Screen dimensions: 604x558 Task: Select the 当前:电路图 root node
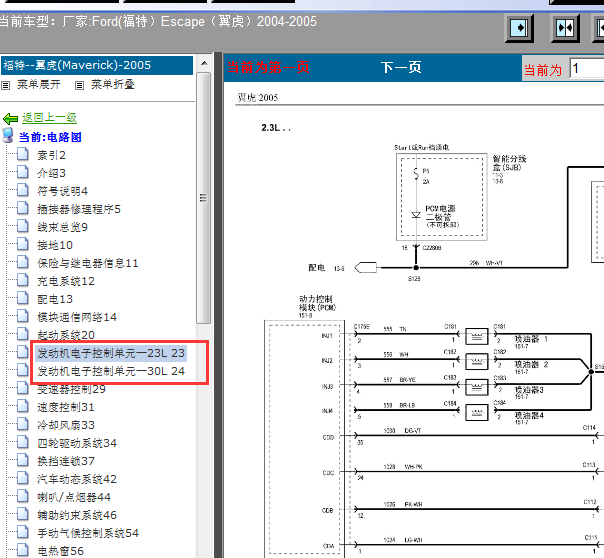pyautogui.click(x=50, y=137)
